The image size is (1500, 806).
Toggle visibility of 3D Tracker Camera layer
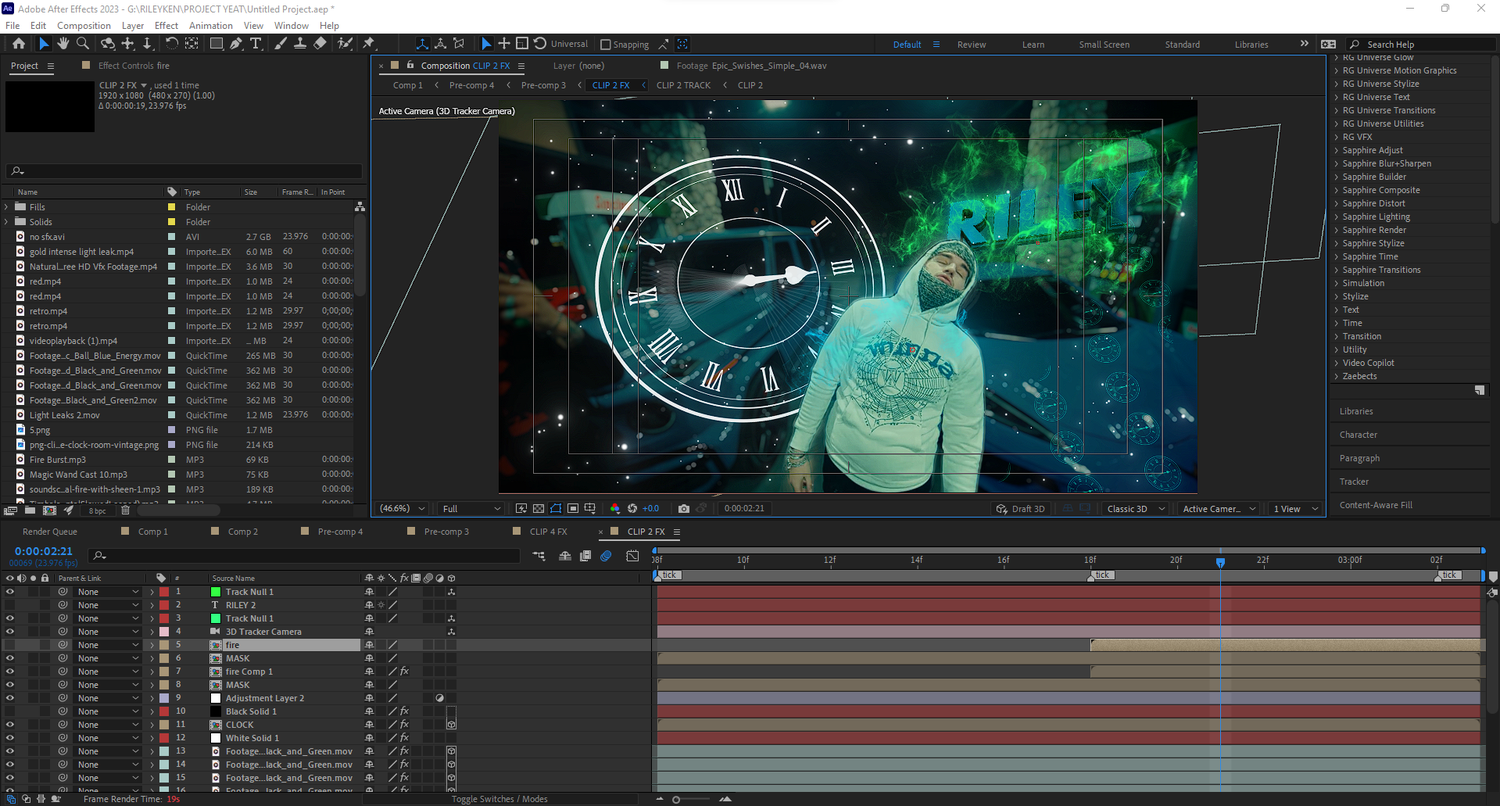tap(10, 632)
